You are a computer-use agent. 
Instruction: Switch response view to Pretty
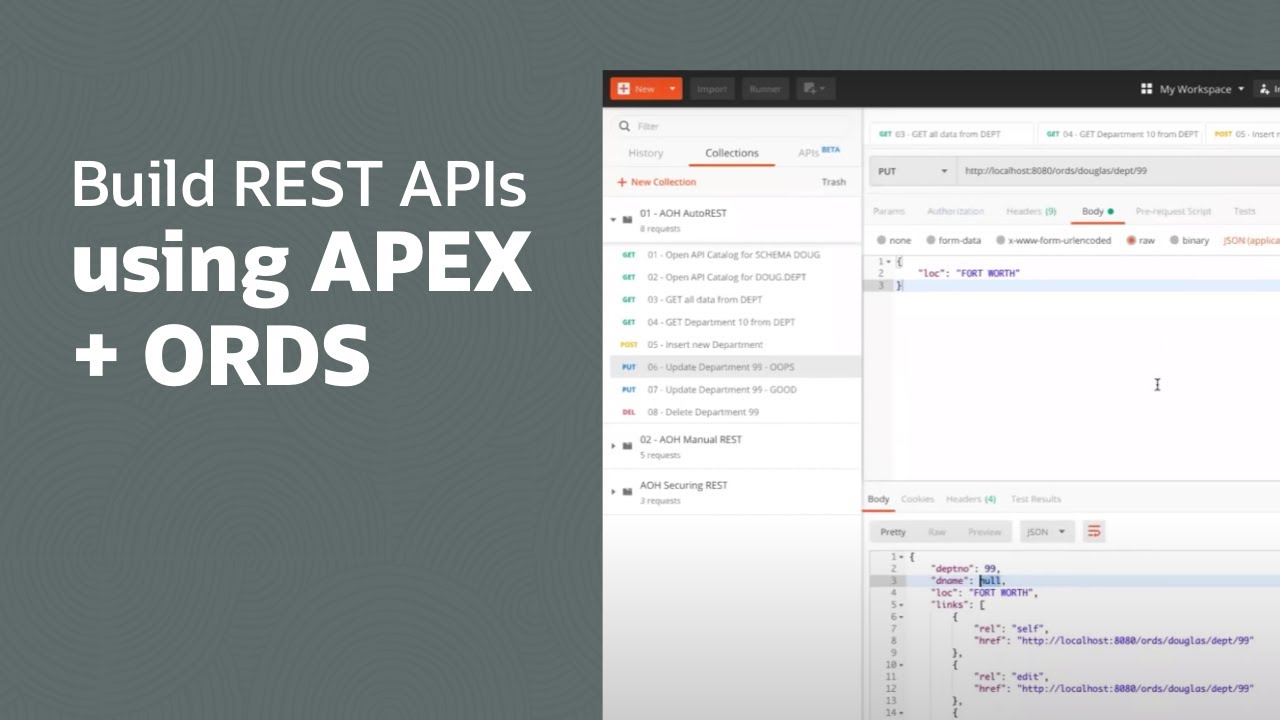click(893, 532)
